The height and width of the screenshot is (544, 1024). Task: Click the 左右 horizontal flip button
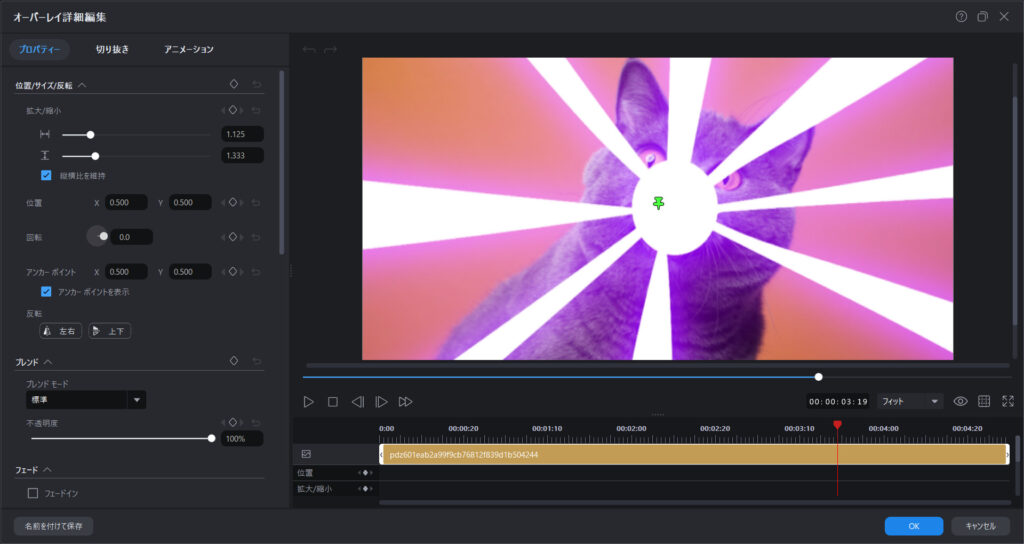click(60, 331)
